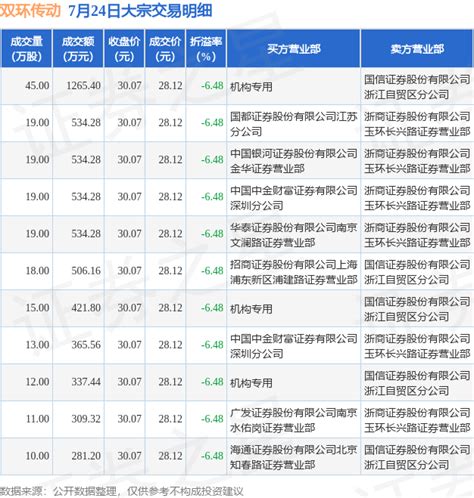
Task: Click the title text 7月24日大宗交易明细
Action: [x=140, y=11]
